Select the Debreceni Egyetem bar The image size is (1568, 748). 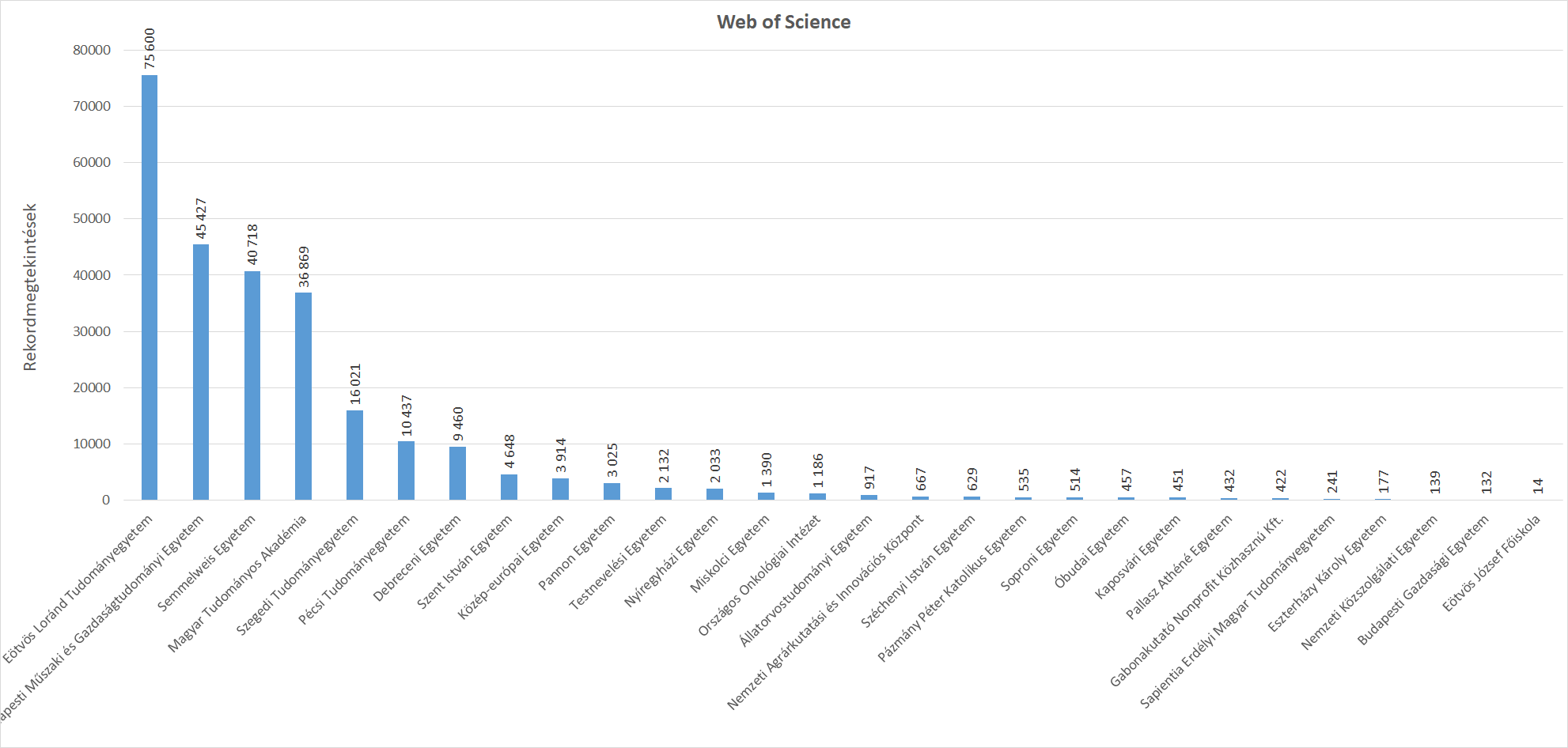coord(457,473)
